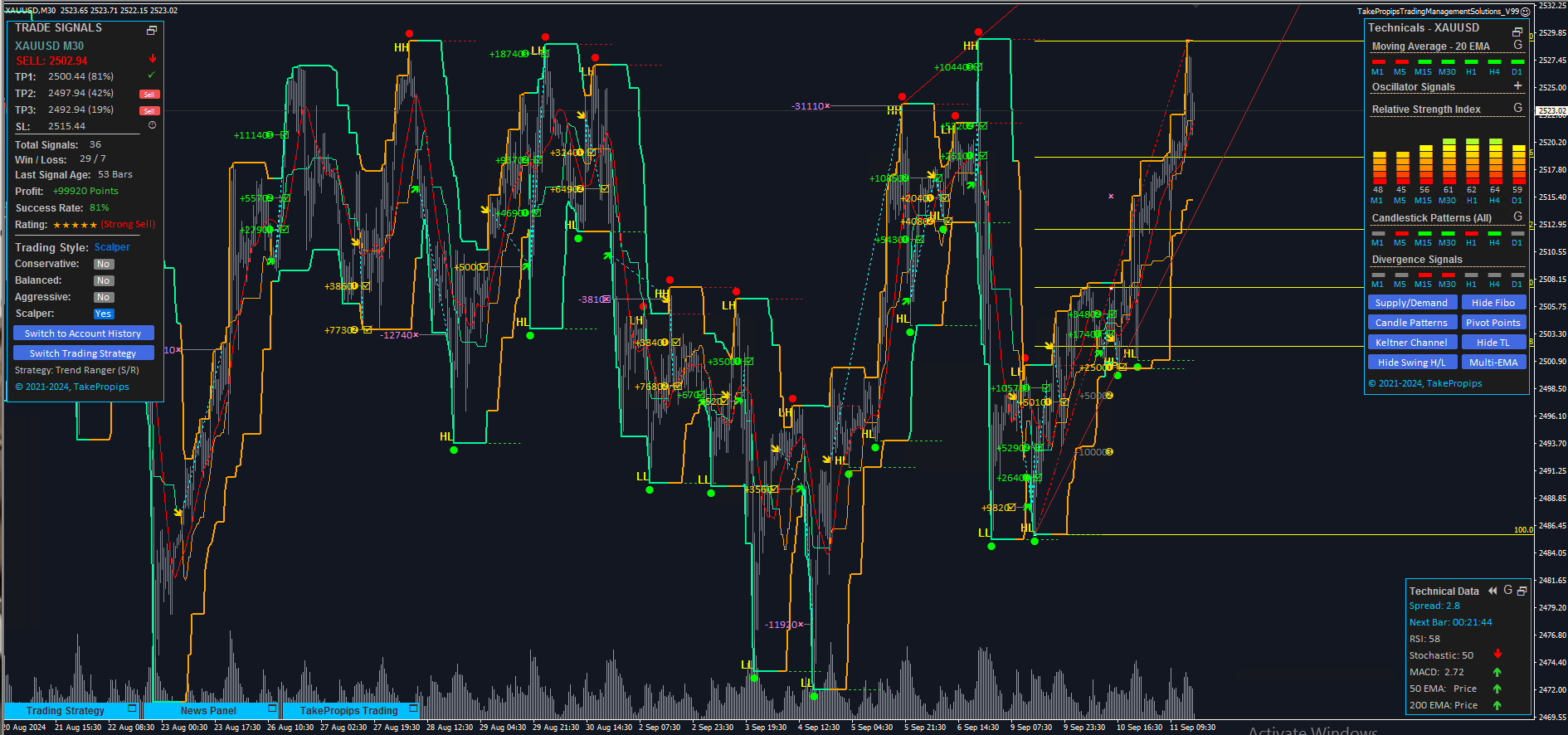The height and width of the screenshot is (735, 1568).
Task: Collapse the Technical Data panel window icon
Action: pos(1522,591)
